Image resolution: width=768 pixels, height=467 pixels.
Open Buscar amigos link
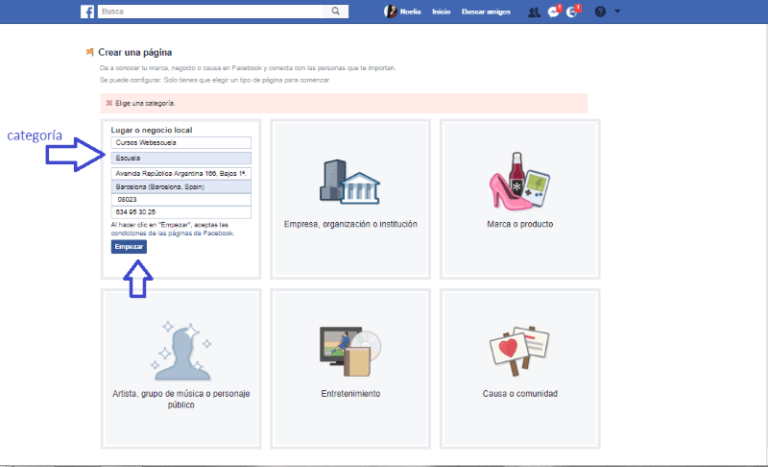486,12
